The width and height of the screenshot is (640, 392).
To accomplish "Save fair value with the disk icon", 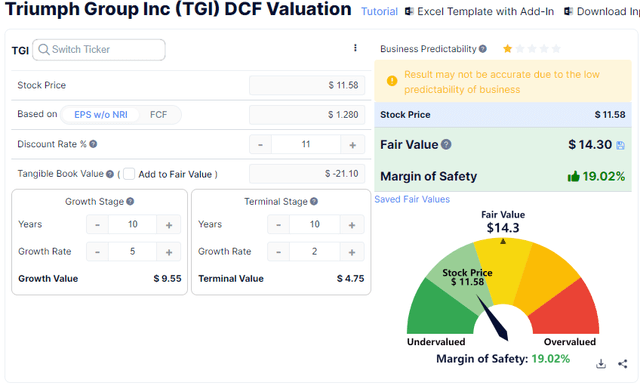I will 620,145.
